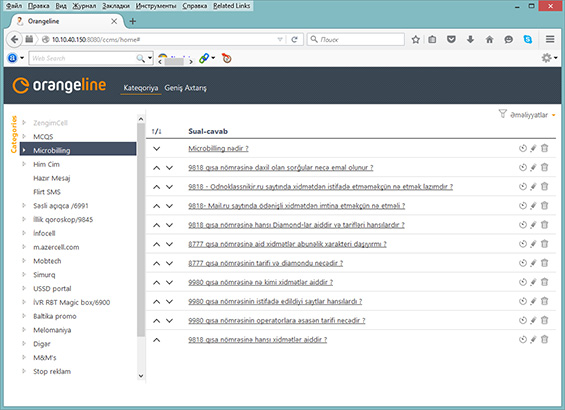
Task: Open the Файл menu
Action: (14, 6)
